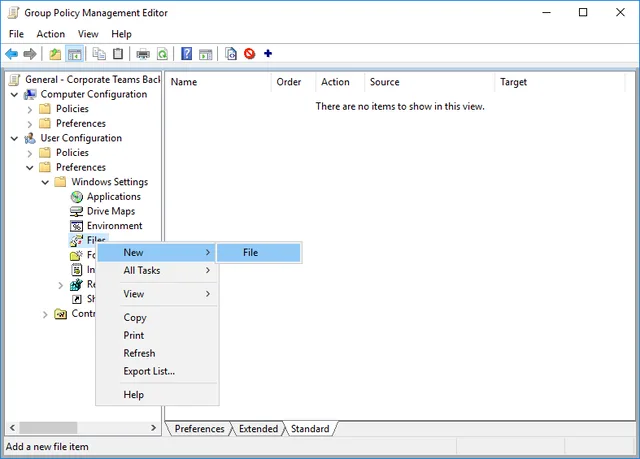The height and width of the screenshot is (459, 640).
Task: Collapse the Windows Settings node
Action: coord(45,182)
